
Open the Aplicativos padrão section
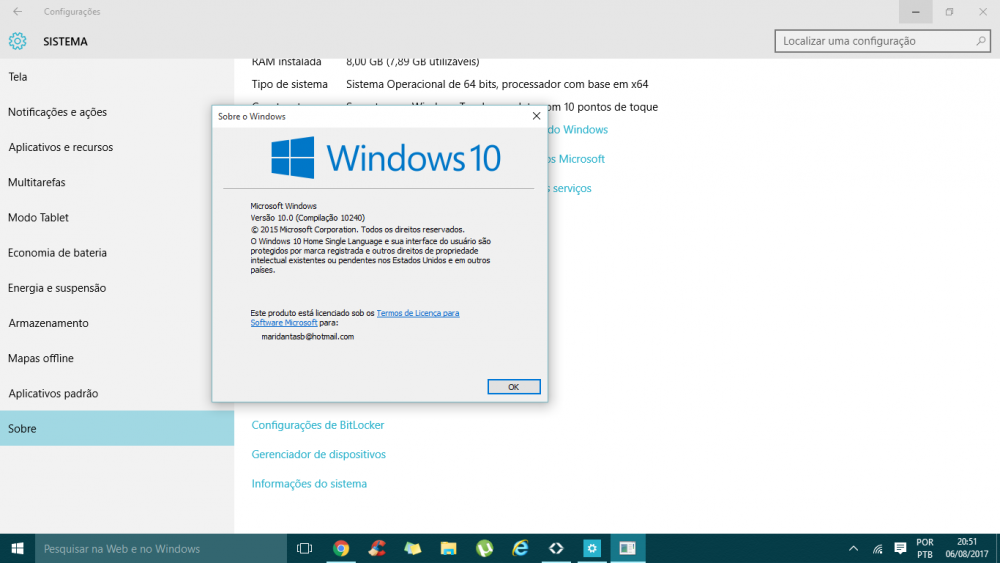coord(53,394)
